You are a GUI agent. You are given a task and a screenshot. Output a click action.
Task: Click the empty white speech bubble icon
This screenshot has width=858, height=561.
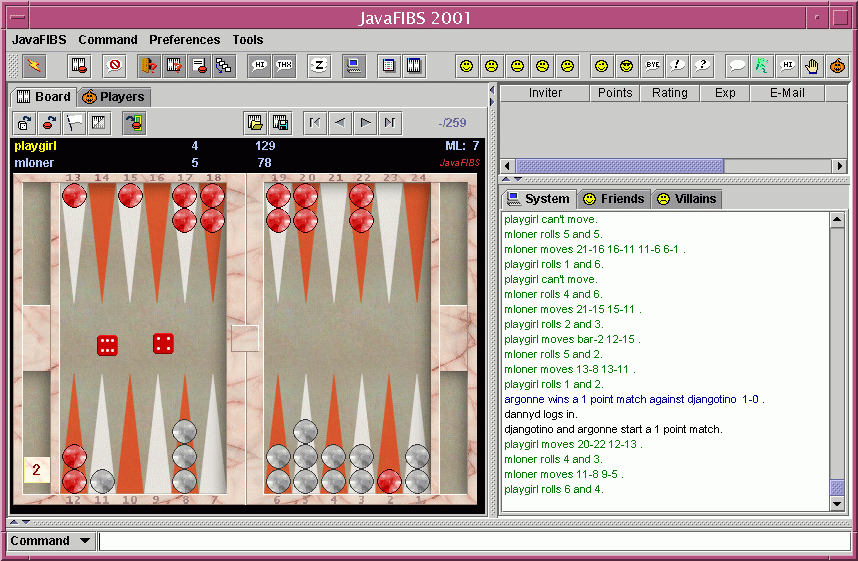(737, 66)
